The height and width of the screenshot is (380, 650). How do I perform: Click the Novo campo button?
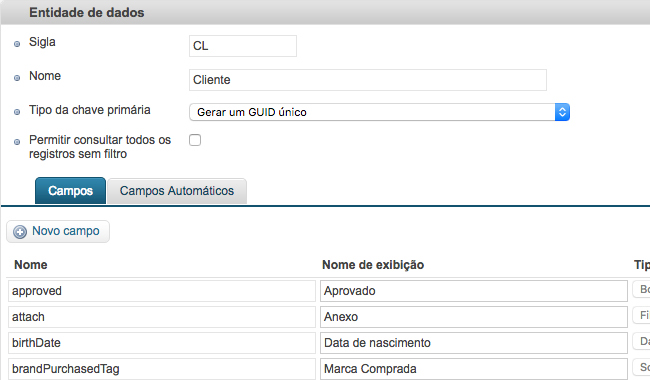click(58, 231)
